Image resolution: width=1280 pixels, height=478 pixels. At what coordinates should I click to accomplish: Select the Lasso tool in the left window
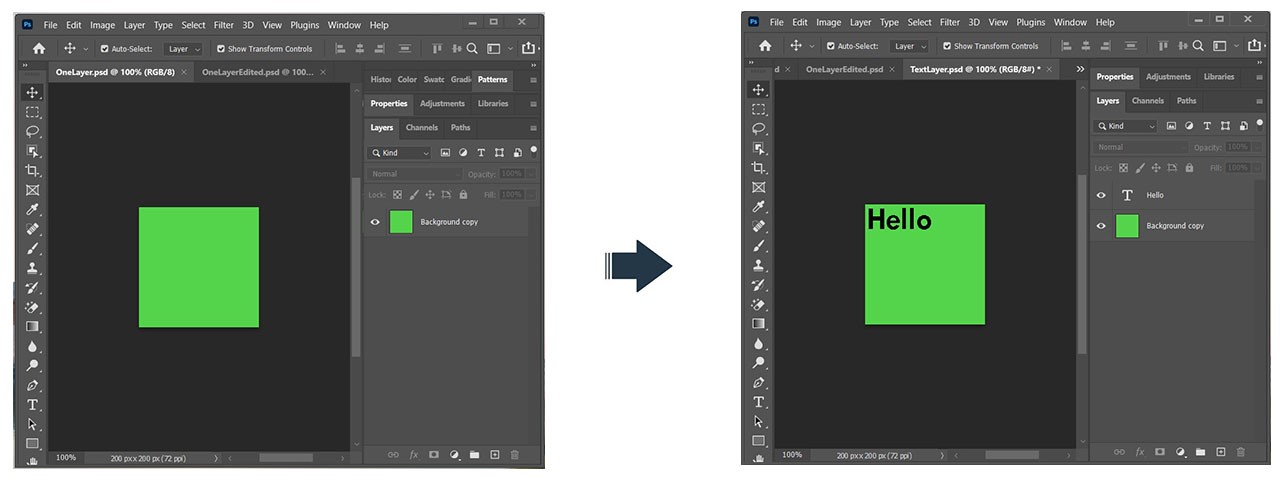(x=32, y=131)
